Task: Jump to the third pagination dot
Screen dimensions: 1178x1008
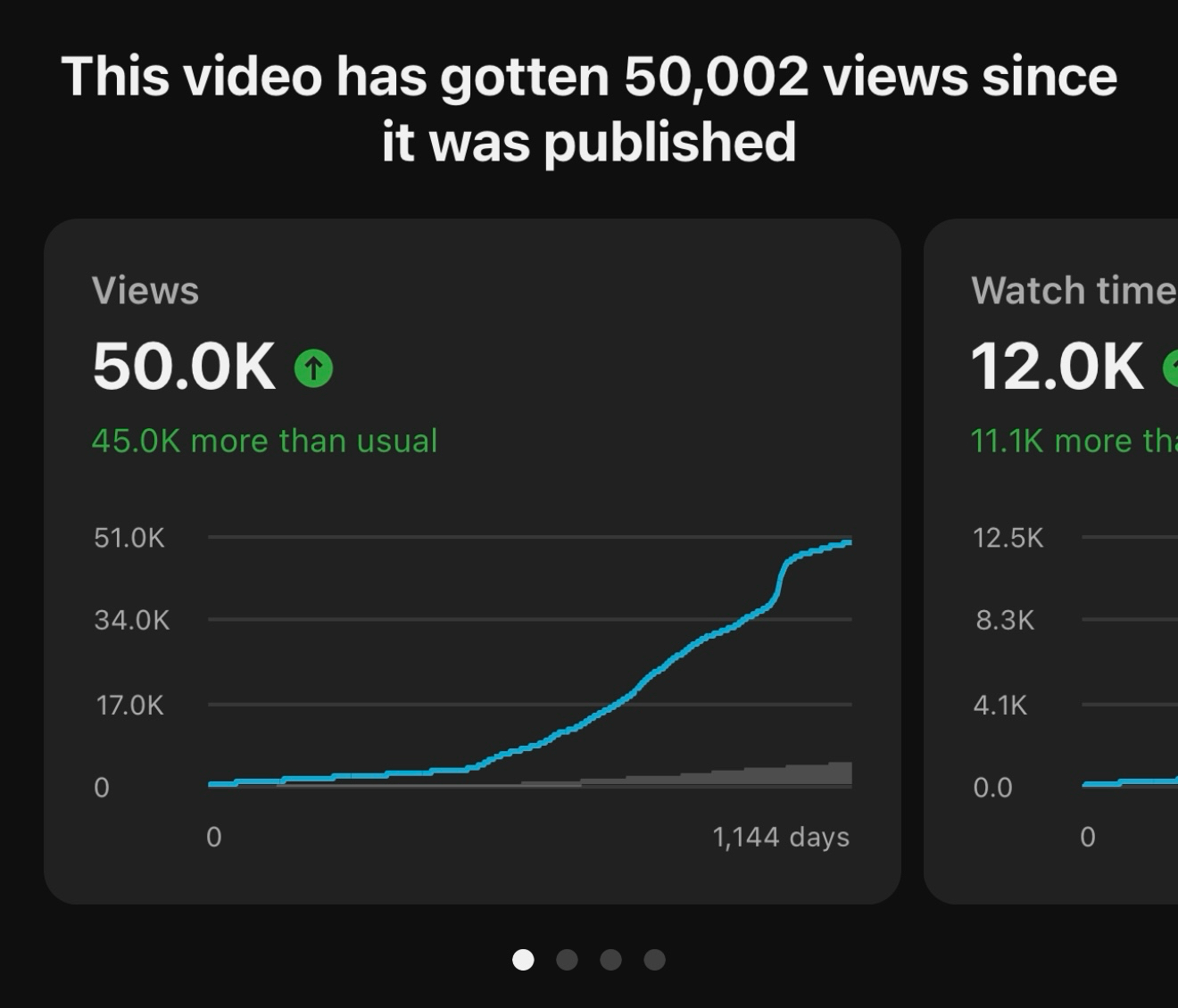Action: (x=610, y=960)
